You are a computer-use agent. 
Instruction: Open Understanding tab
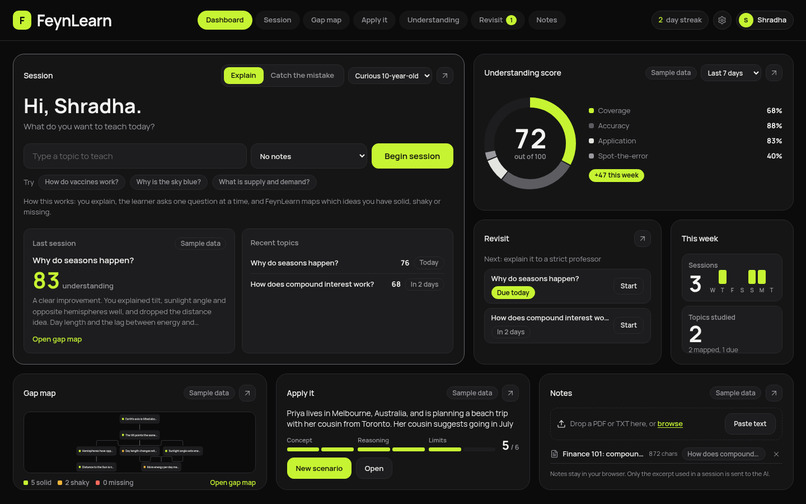click(x=433, y=20)
